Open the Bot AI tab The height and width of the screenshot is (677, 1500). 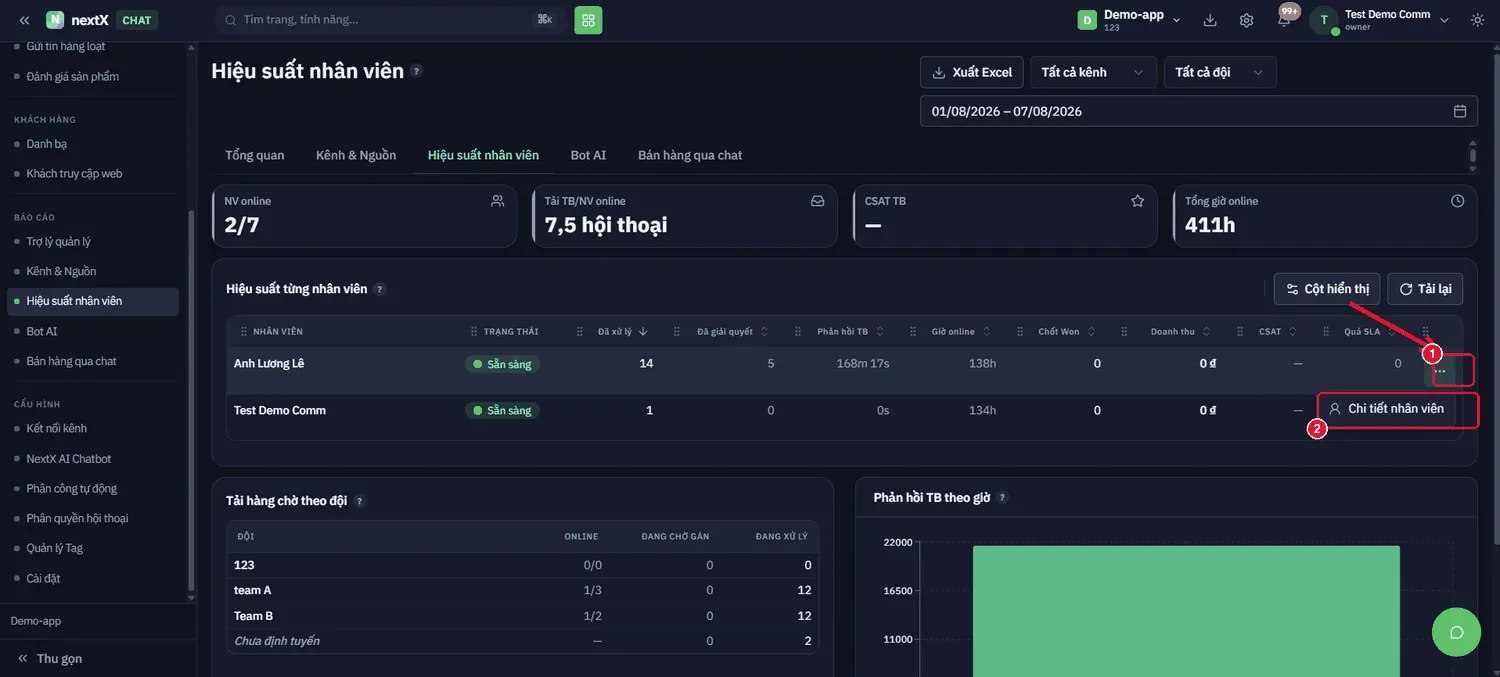click(588, 155)
